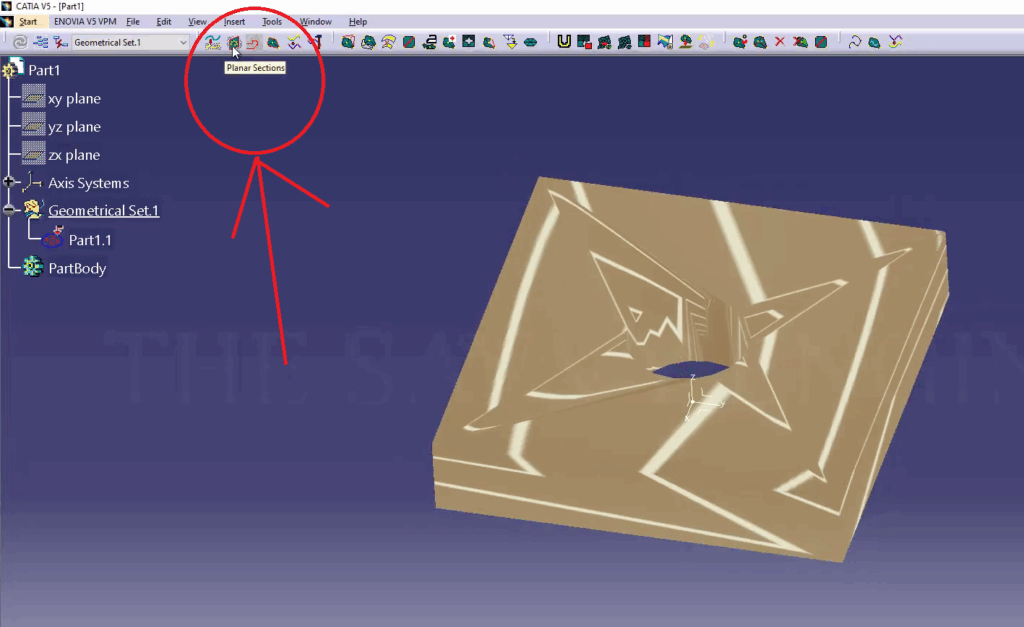Image resolution: width=1024 pixels, height=627 pixels.
Task: Click the PartBody gear icon in tree
Action: [x=33, y=268]
